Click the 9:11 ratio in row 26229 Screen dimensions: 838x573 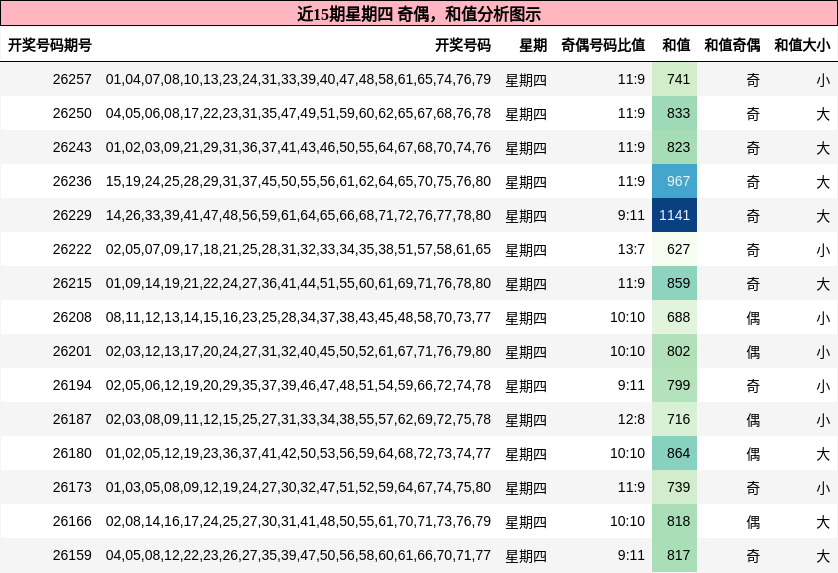pyautogui.click(x=631, y=215)
